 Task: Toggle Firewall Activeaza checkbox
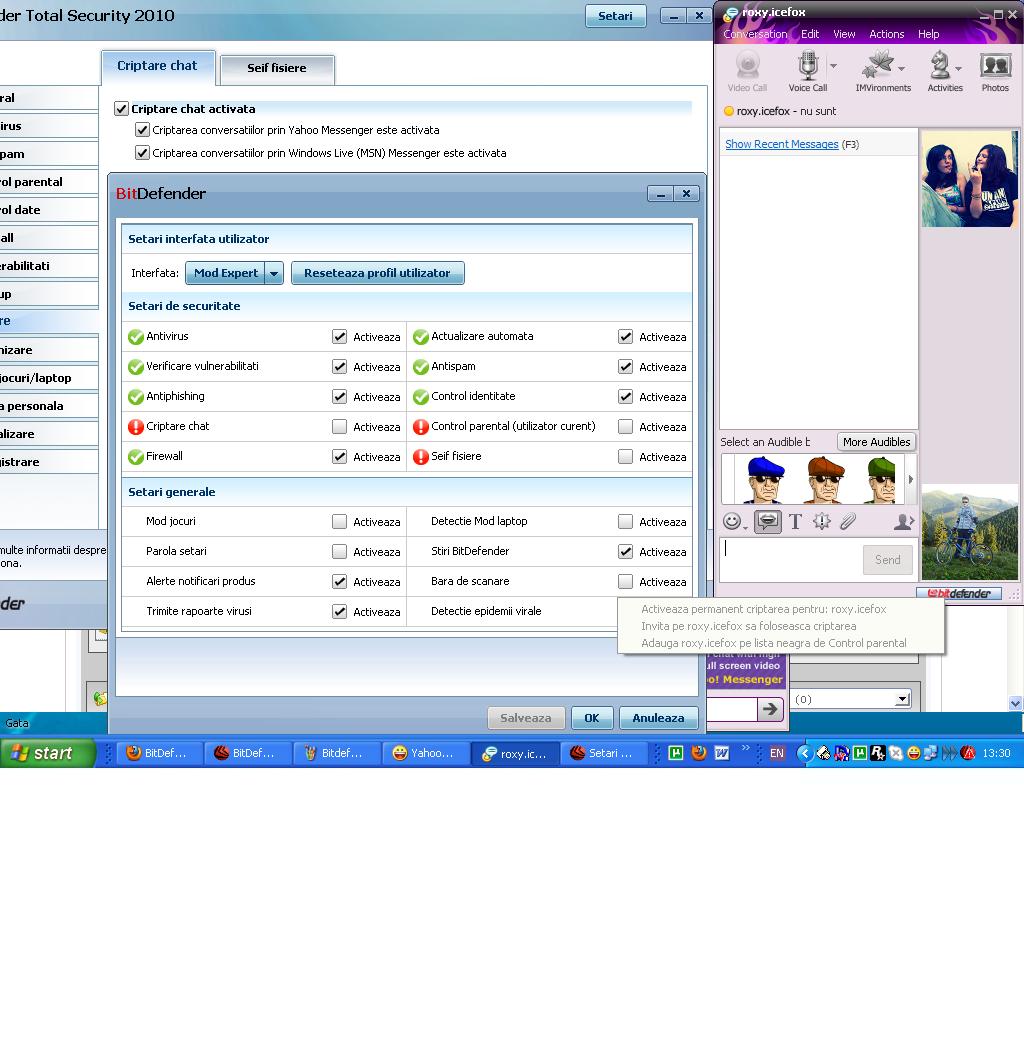click(340, 457)
